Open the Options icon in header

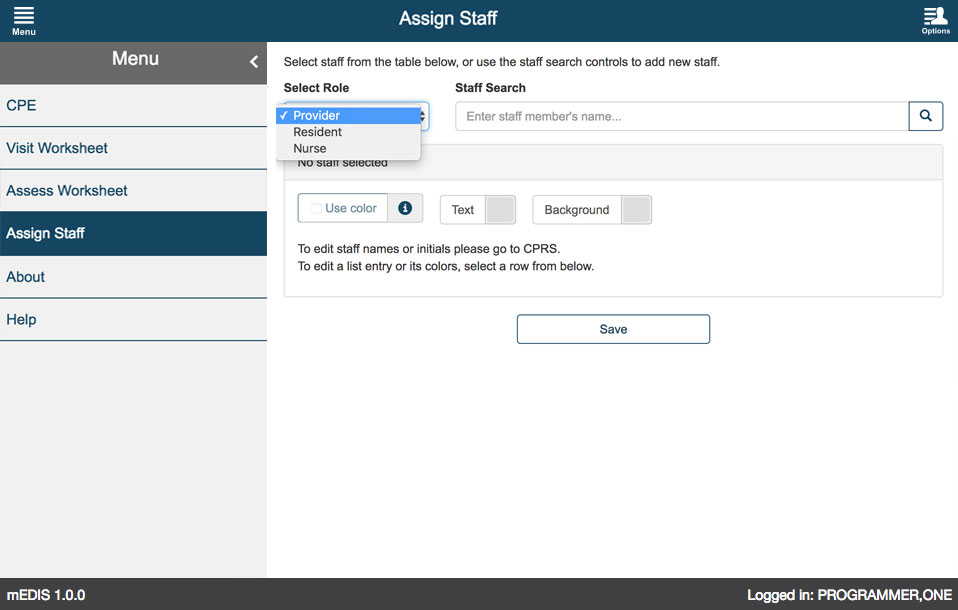click(935, 21)
